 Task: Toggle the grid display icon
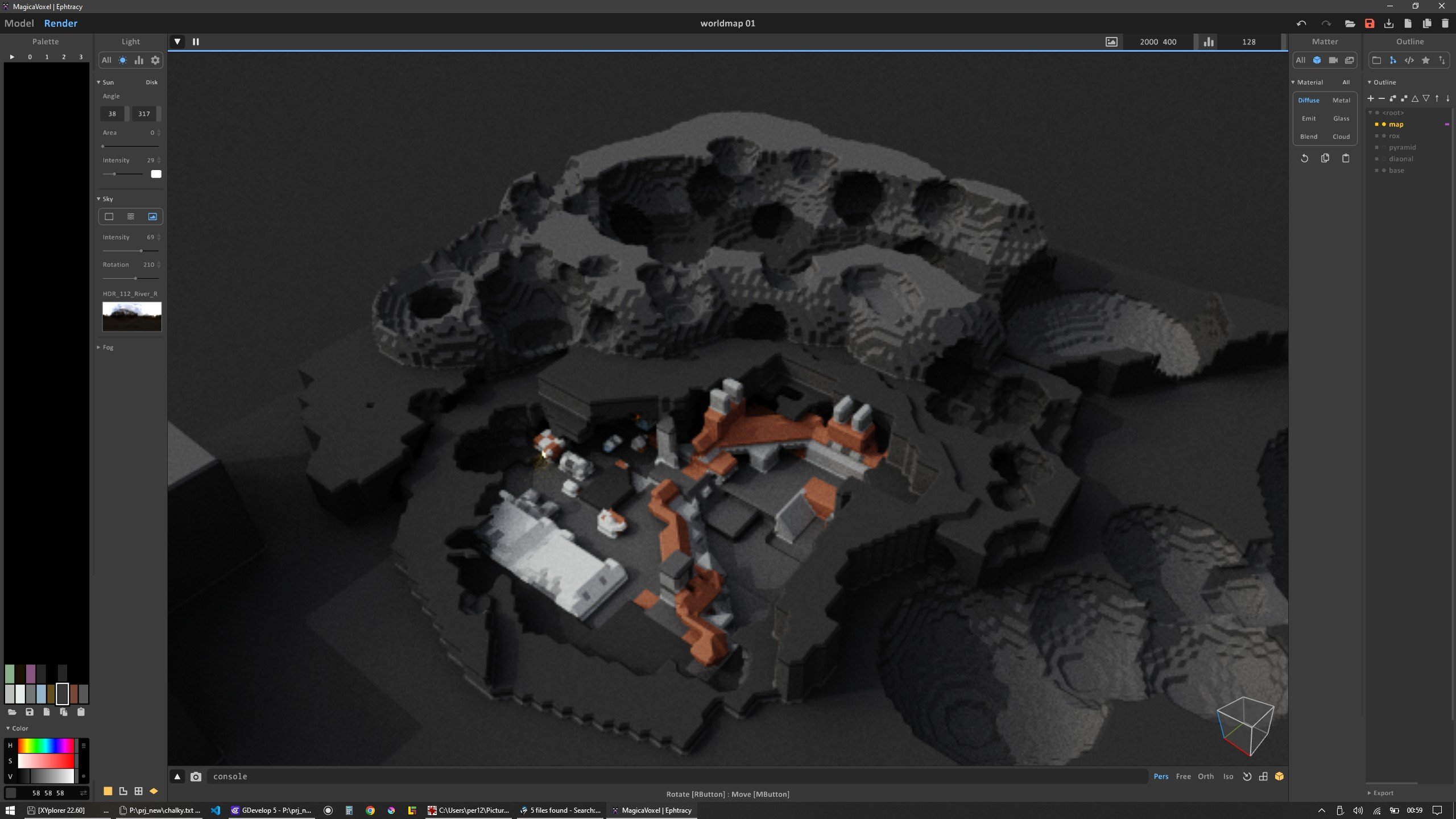pos(138,791)
